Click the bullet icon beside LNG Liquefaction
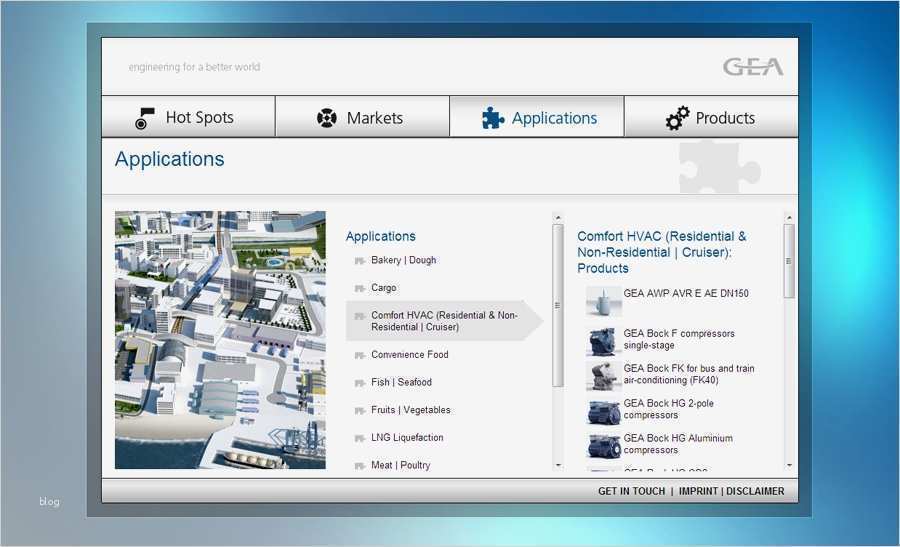The height and width of the screenshot is (547, 900). click(360, 439)
